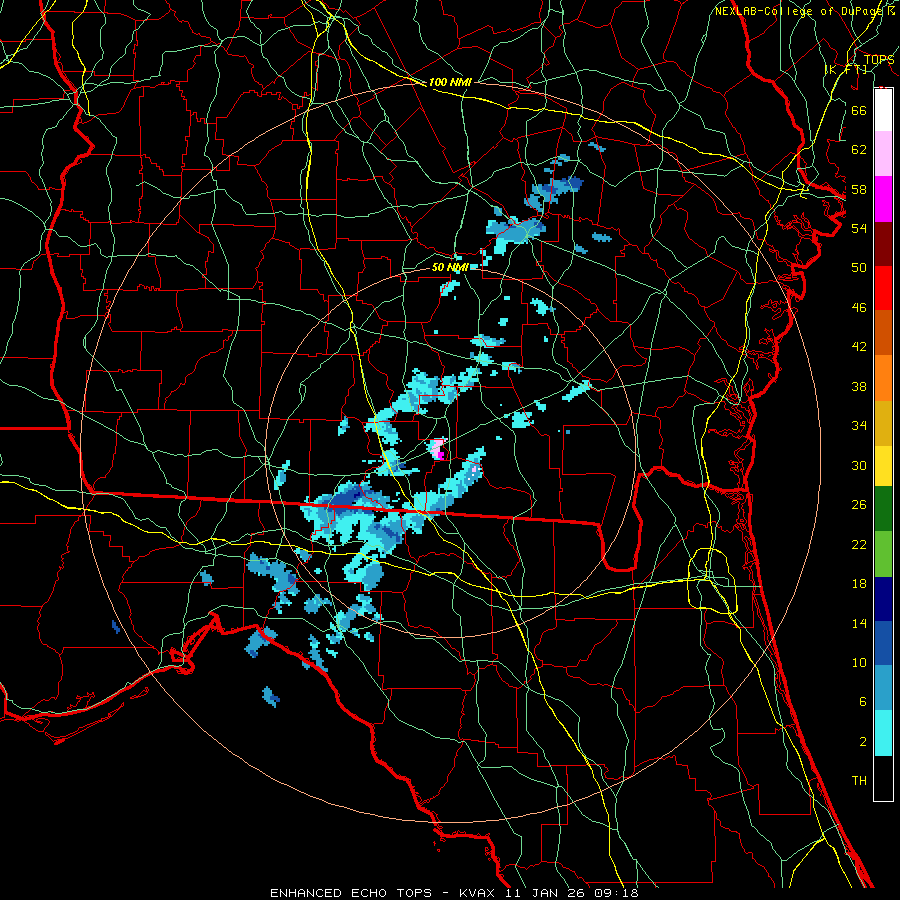Click the 14 value on the legend scale

coord(859,623)
